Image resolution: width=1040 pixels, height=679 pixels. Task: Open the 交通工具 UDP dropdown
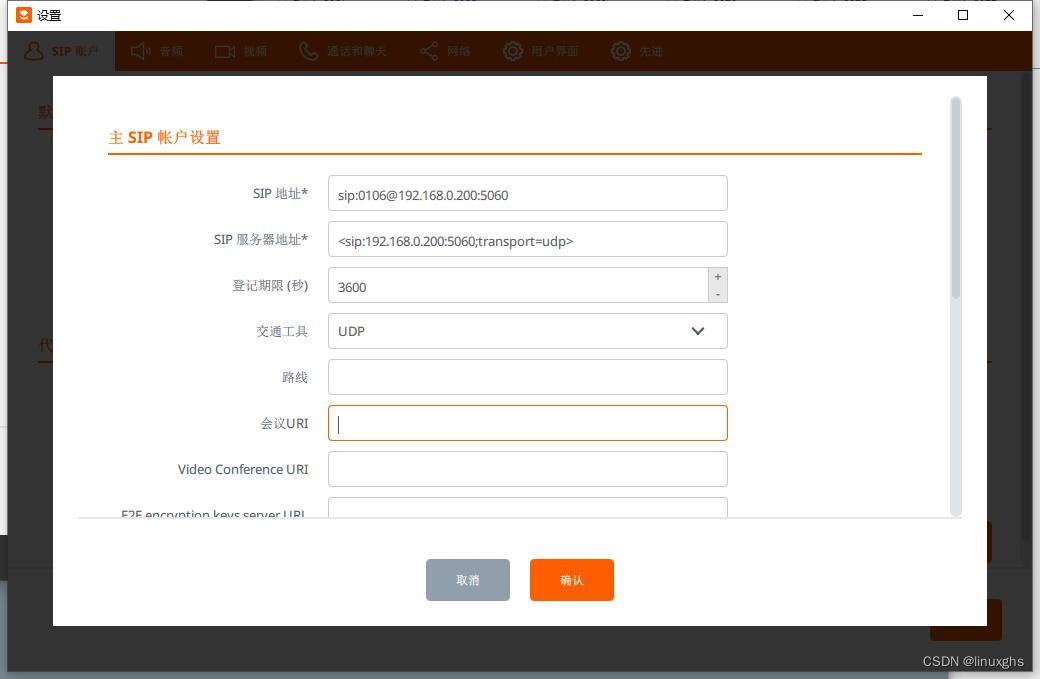pos(527,331)
